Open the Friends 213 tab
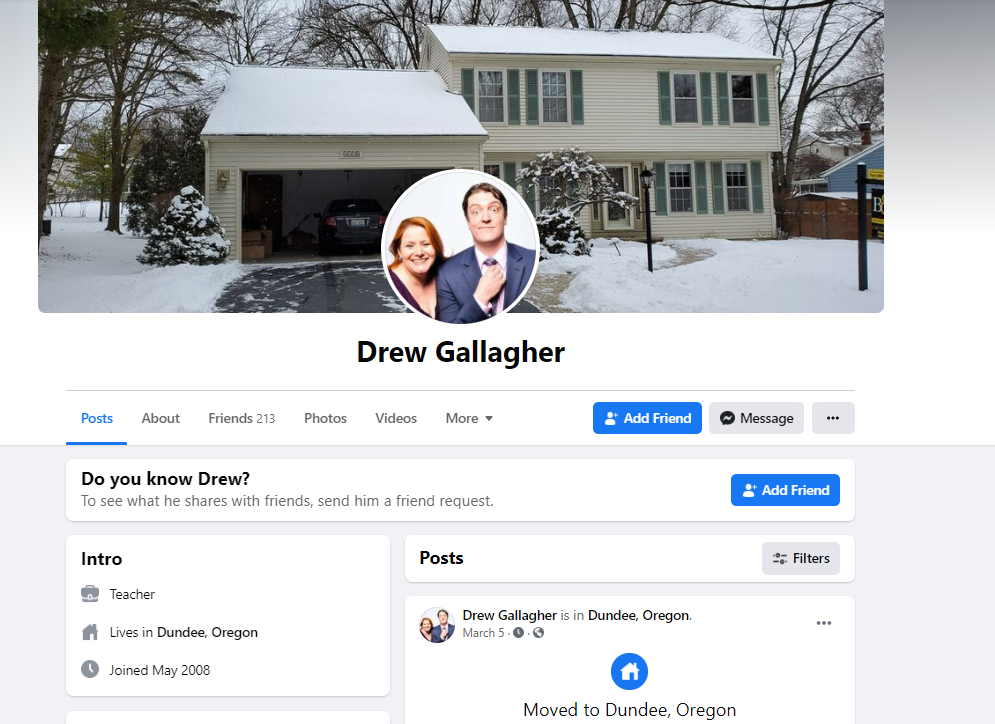This screenshot has width=995, height=724. coord(242,418)
